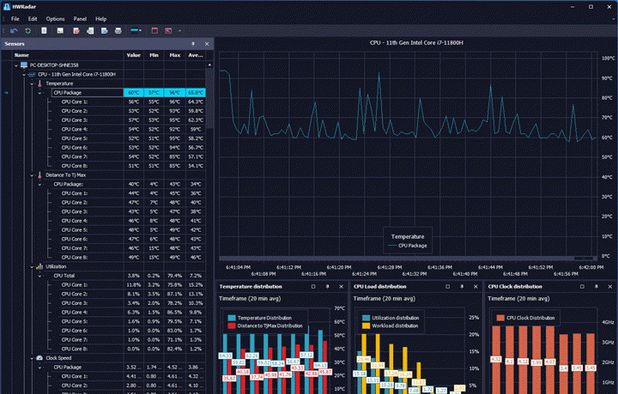Click the white blank document toolbar icon
618x394 pixels.
(x=44, y=30)
